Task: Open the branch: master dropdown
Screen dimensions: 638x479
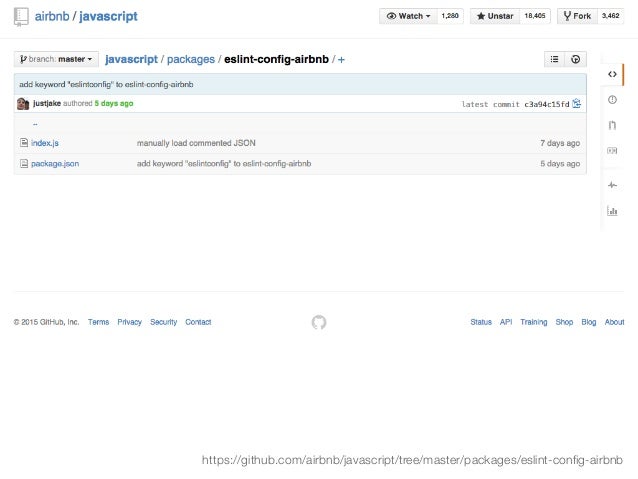Action: coord(56,59)
